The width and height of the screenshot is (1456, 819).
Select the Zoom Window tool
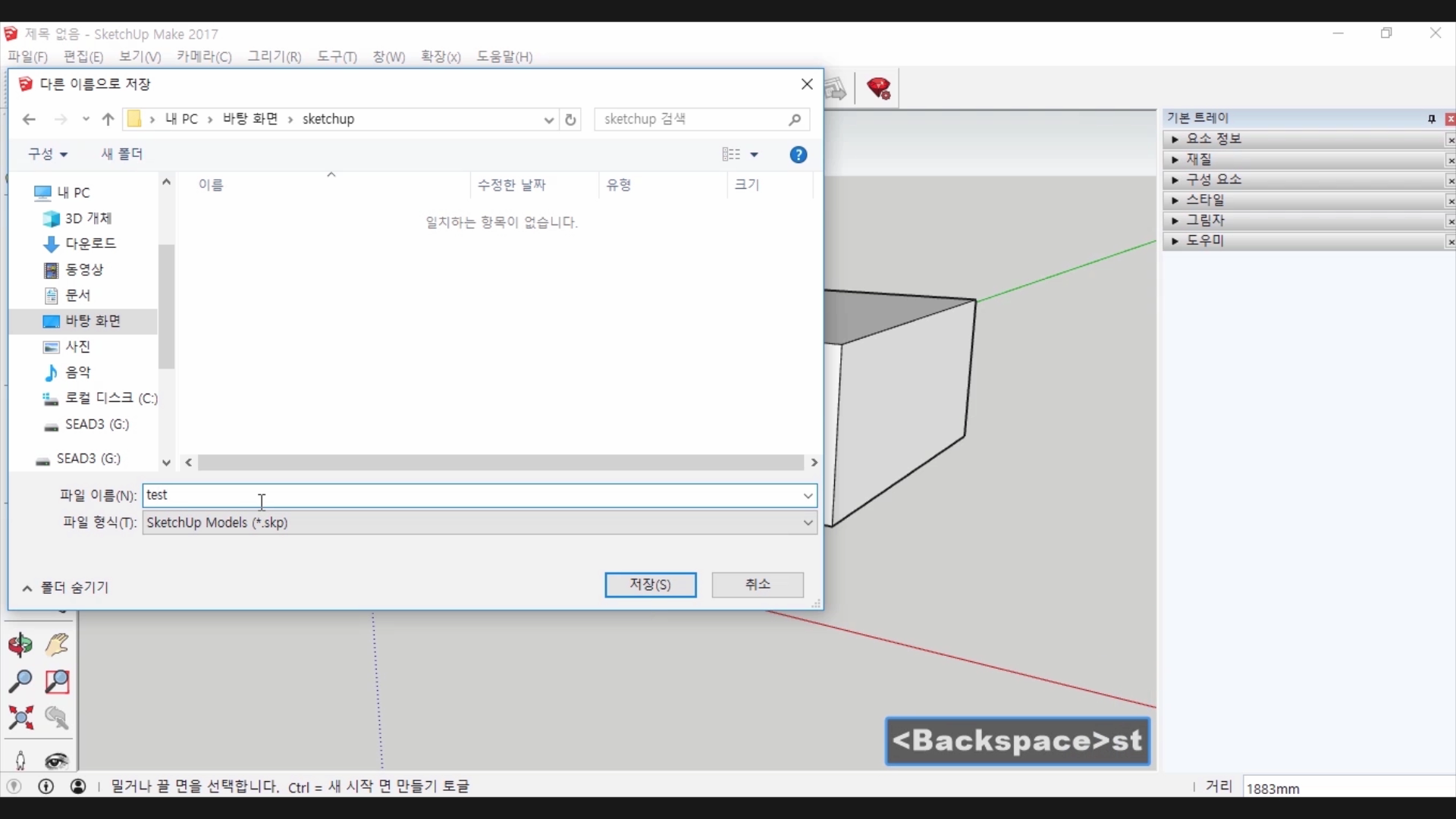pos(57,681)
